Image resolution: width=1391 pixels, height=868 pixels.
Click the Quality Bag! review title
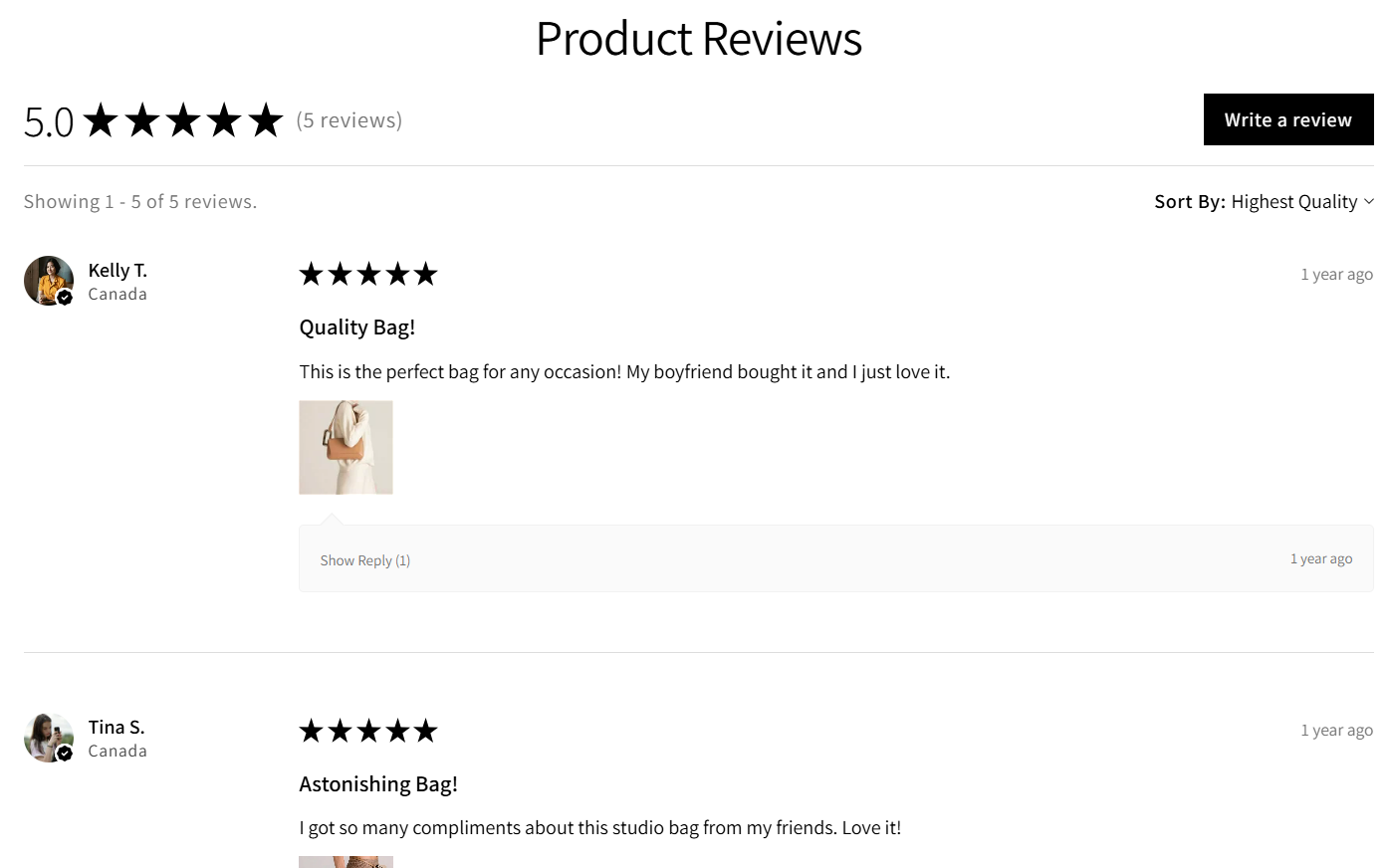click(357, 326)
